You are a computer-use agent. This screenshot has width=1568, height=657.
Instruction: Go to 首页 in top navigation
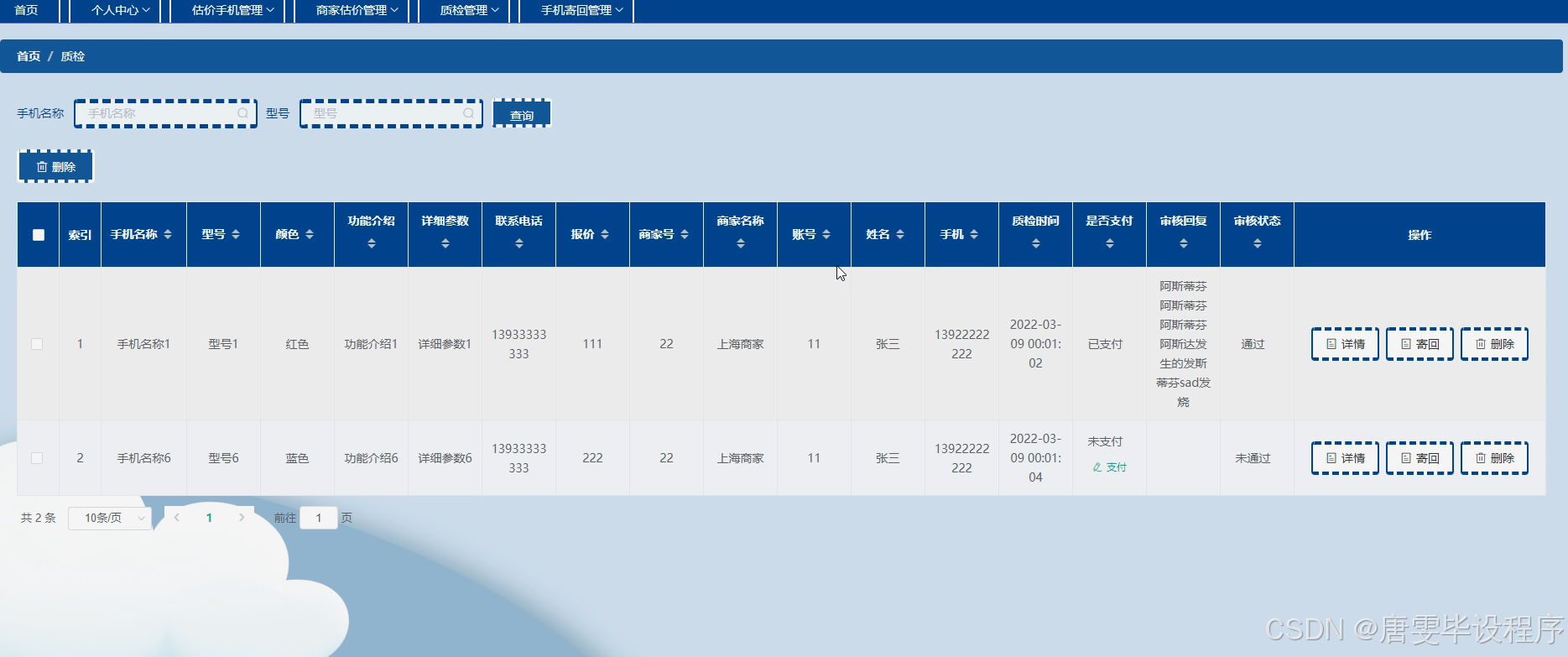(x=26, y=10)
